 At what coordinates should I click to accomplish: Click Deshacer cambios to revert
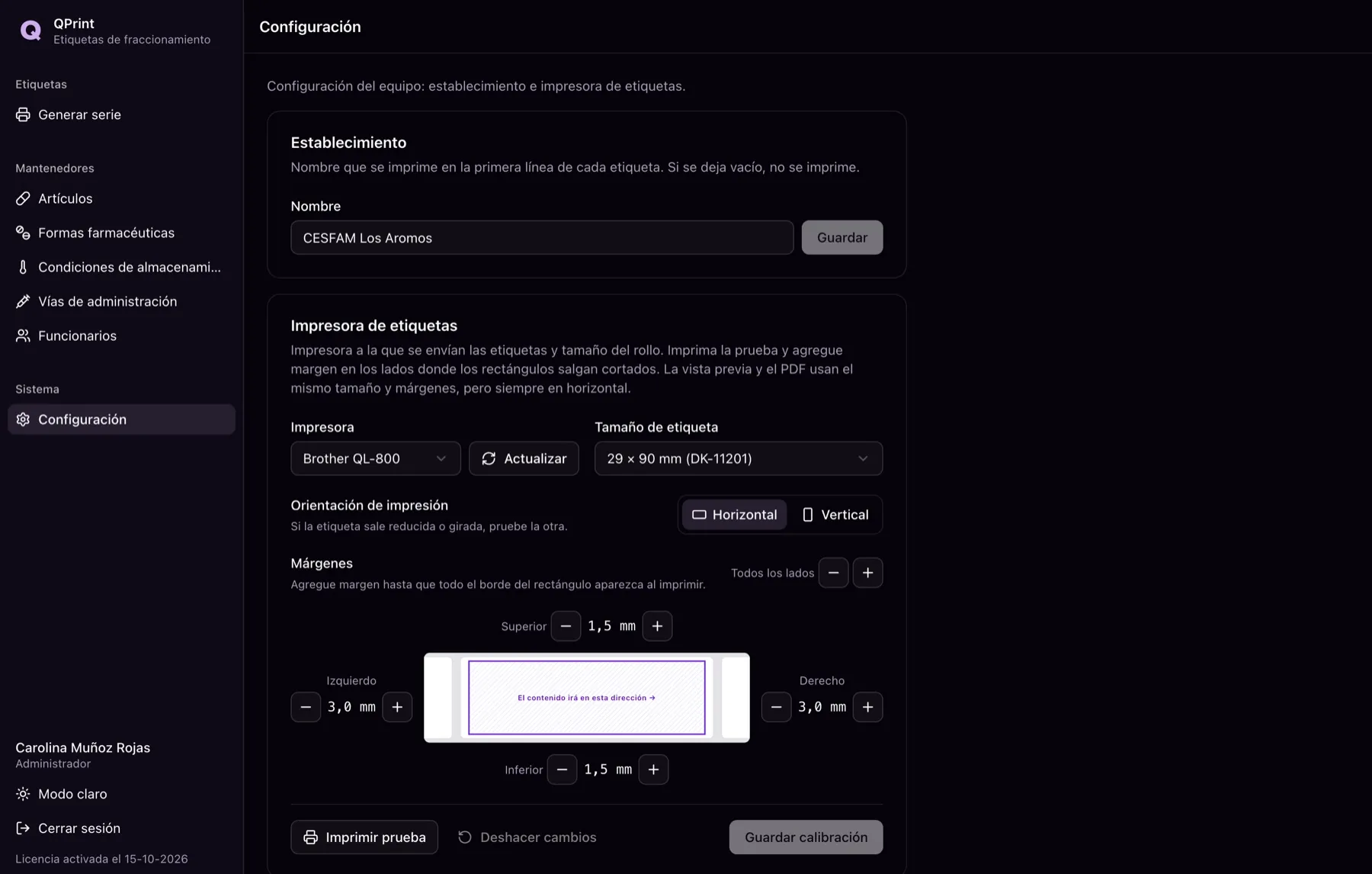527,837
